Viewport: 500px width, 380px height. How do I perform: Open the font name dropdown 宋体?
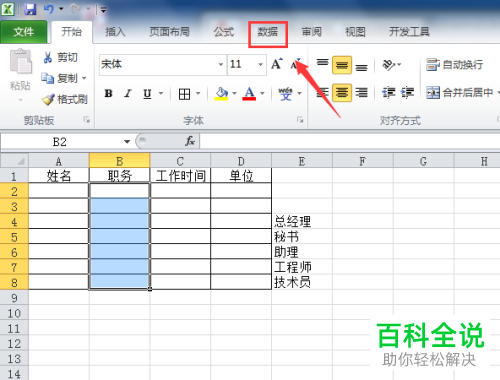click(x=221, y=64)
